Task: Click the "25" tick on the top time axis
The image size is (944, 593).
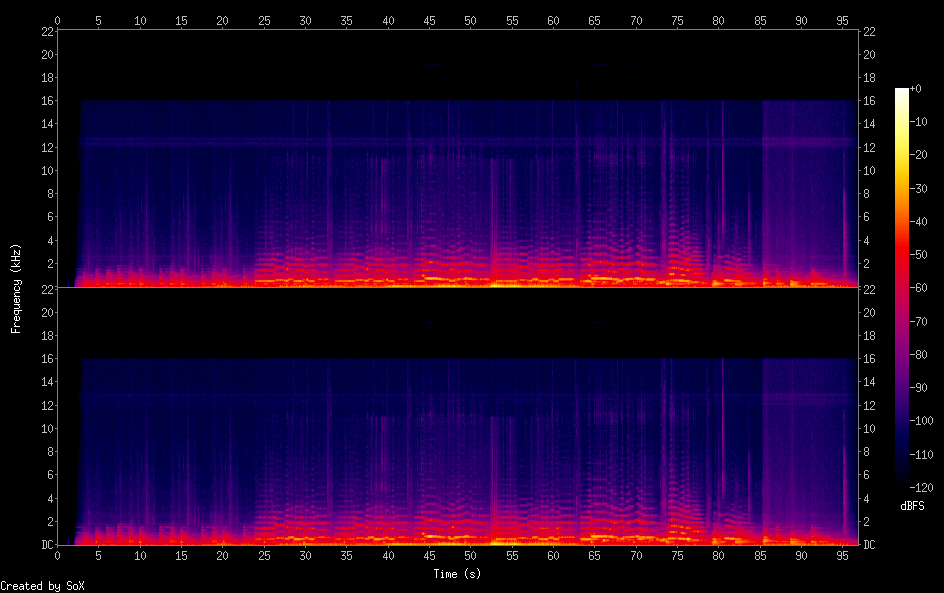Action: click(264, 20)
